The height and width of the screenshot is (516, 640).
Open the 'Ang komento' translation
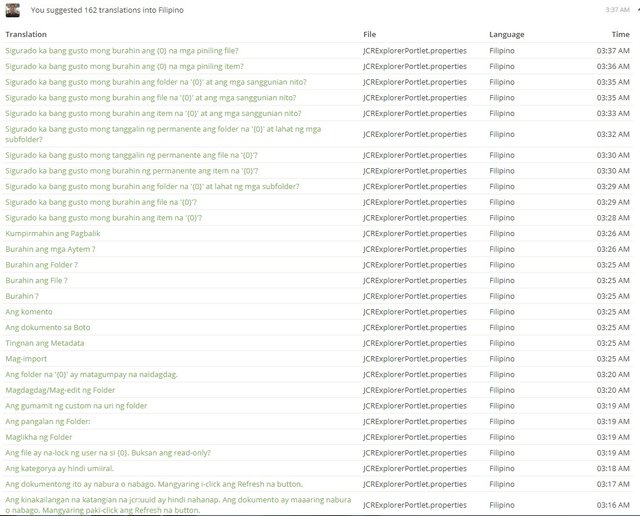[29, 311]
